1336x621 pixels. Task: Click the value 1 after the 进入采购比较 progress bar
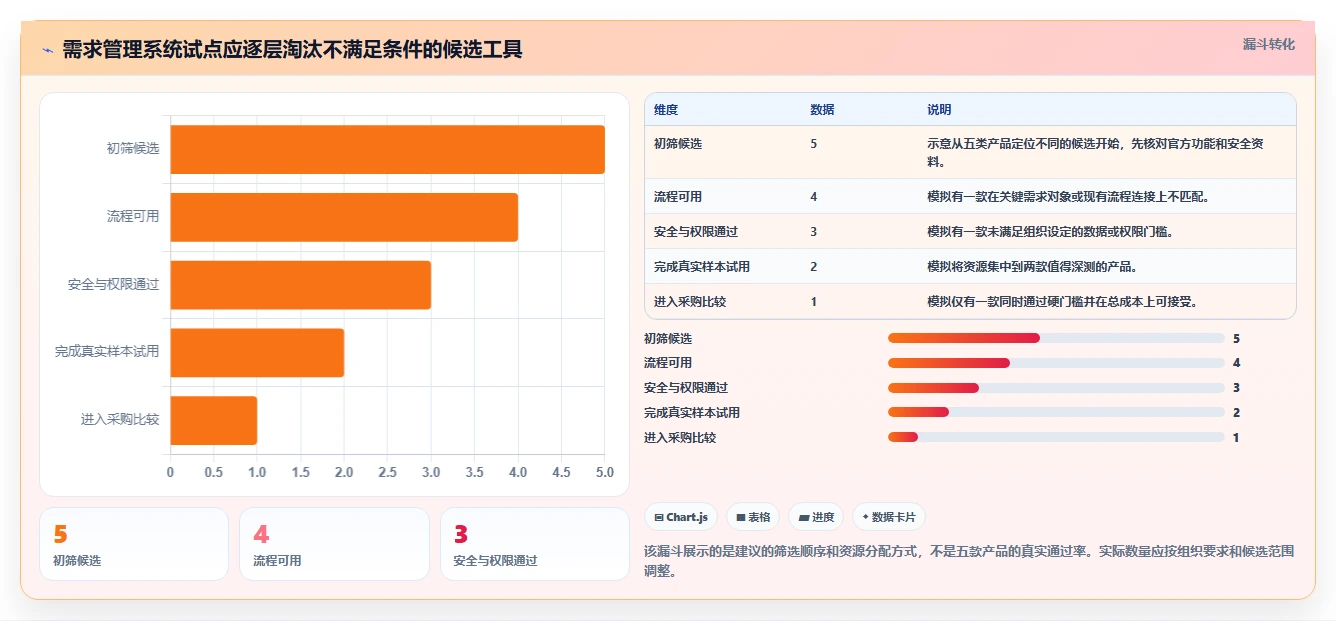[1237, 438]
